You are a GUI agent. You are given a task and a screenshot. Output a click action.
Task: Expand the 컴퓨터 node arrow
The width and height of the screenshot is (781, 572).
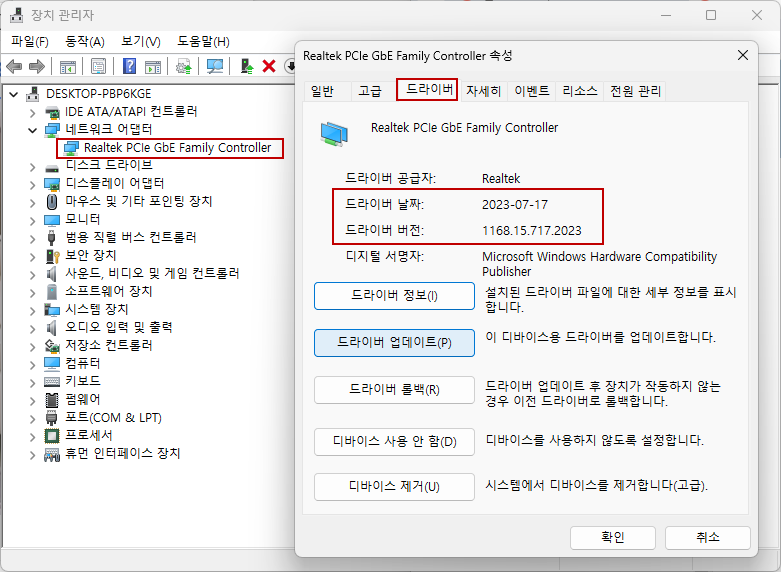click(32, 364)
